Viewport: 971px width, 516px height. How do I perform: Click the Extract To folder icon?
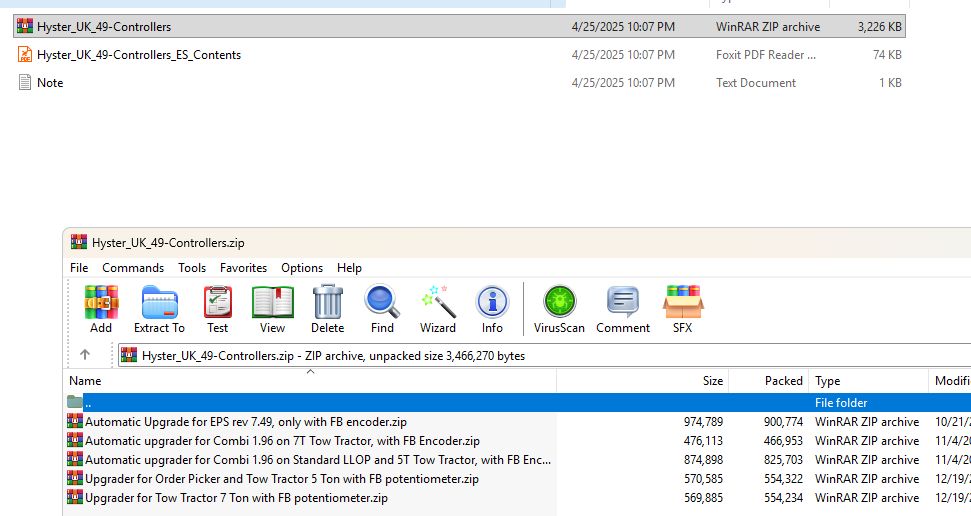(x=159, y=302)
